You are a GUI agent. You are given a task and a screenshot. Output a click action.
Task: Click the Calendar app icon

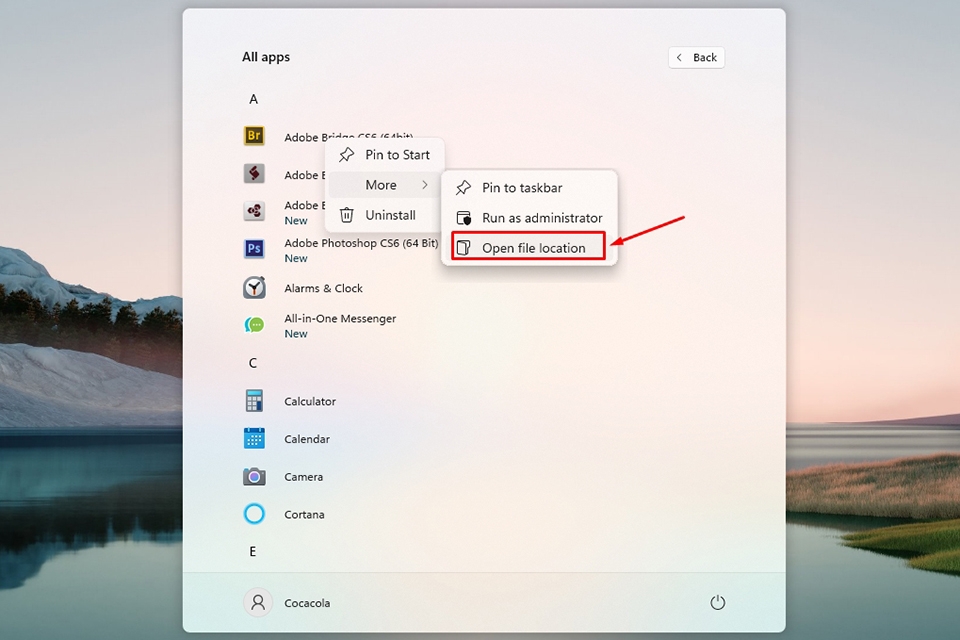coord(253,439)
